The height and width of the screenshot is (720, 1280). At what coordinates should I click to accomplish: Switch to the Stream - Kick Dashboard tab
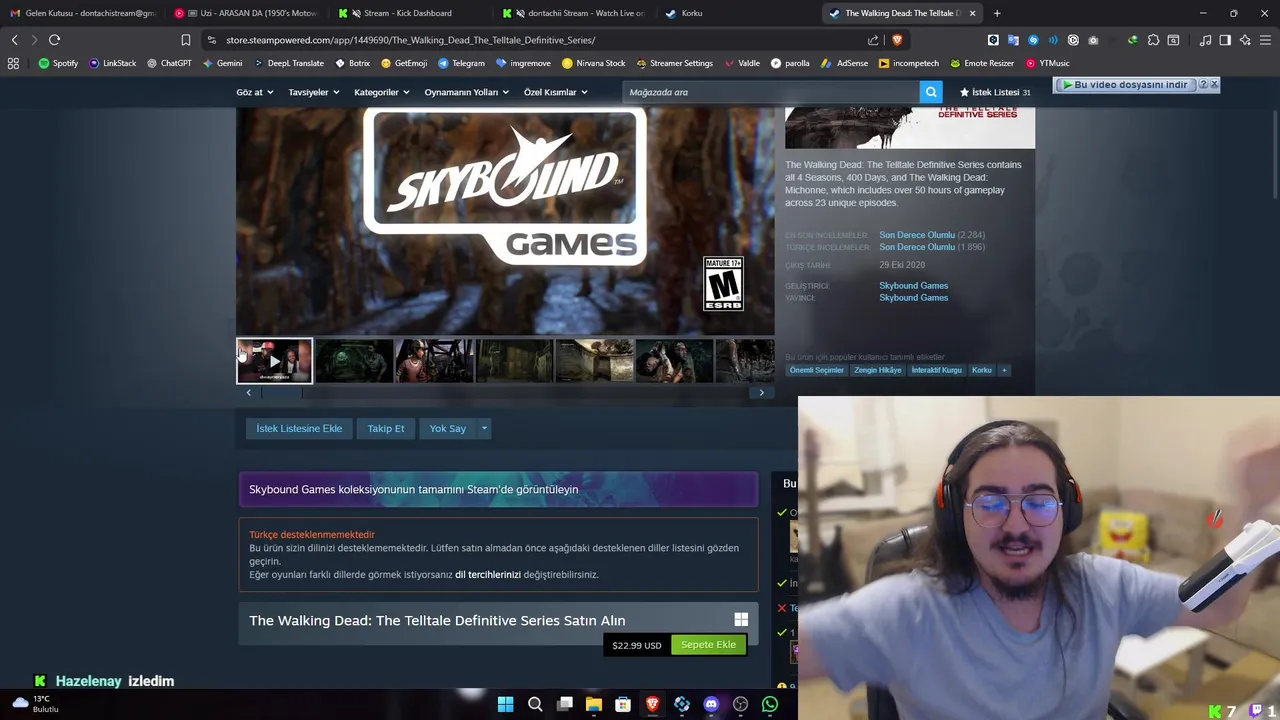point(408,13)
